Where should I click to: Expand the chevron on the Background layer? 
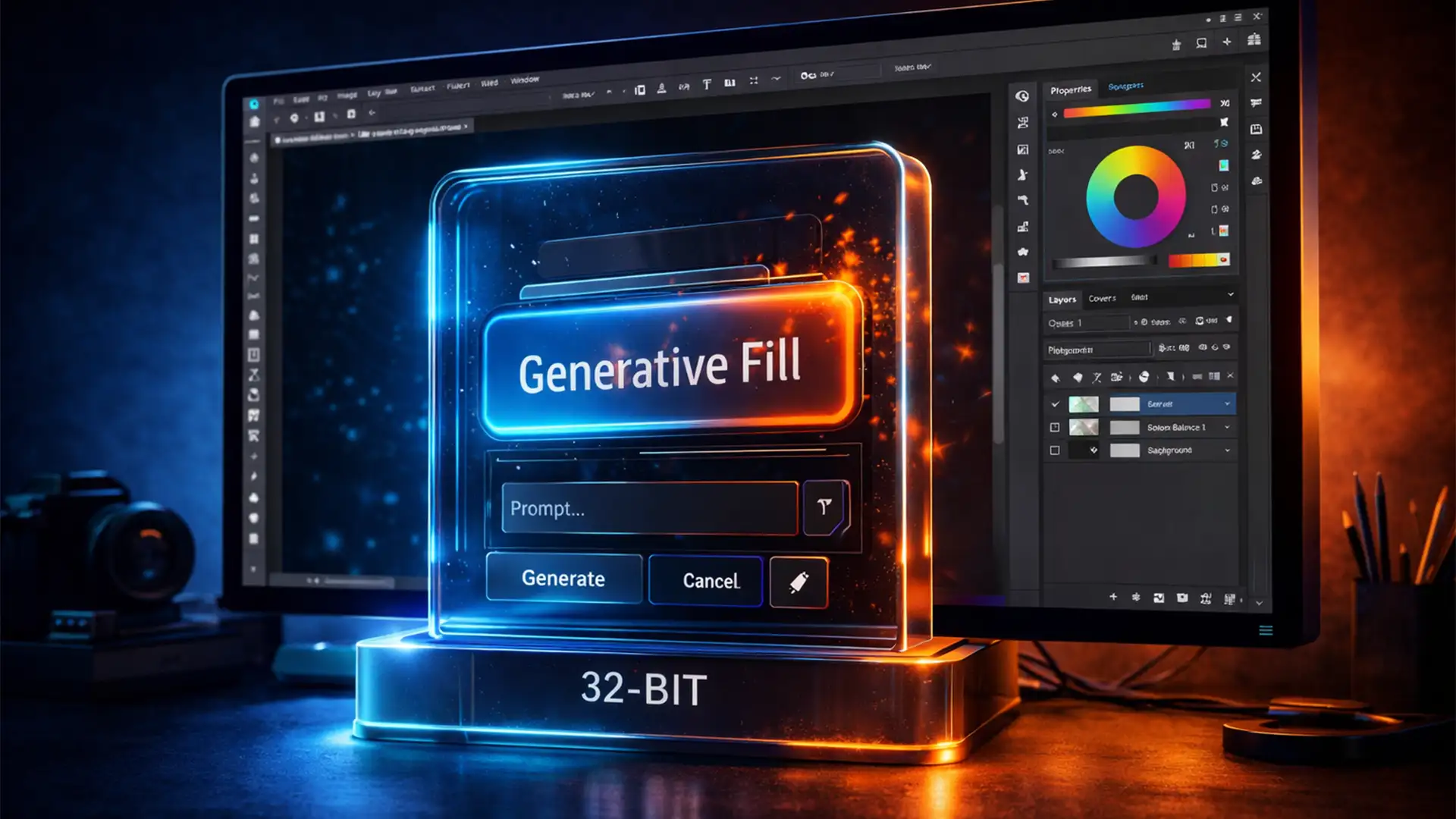click(1228, 450)
